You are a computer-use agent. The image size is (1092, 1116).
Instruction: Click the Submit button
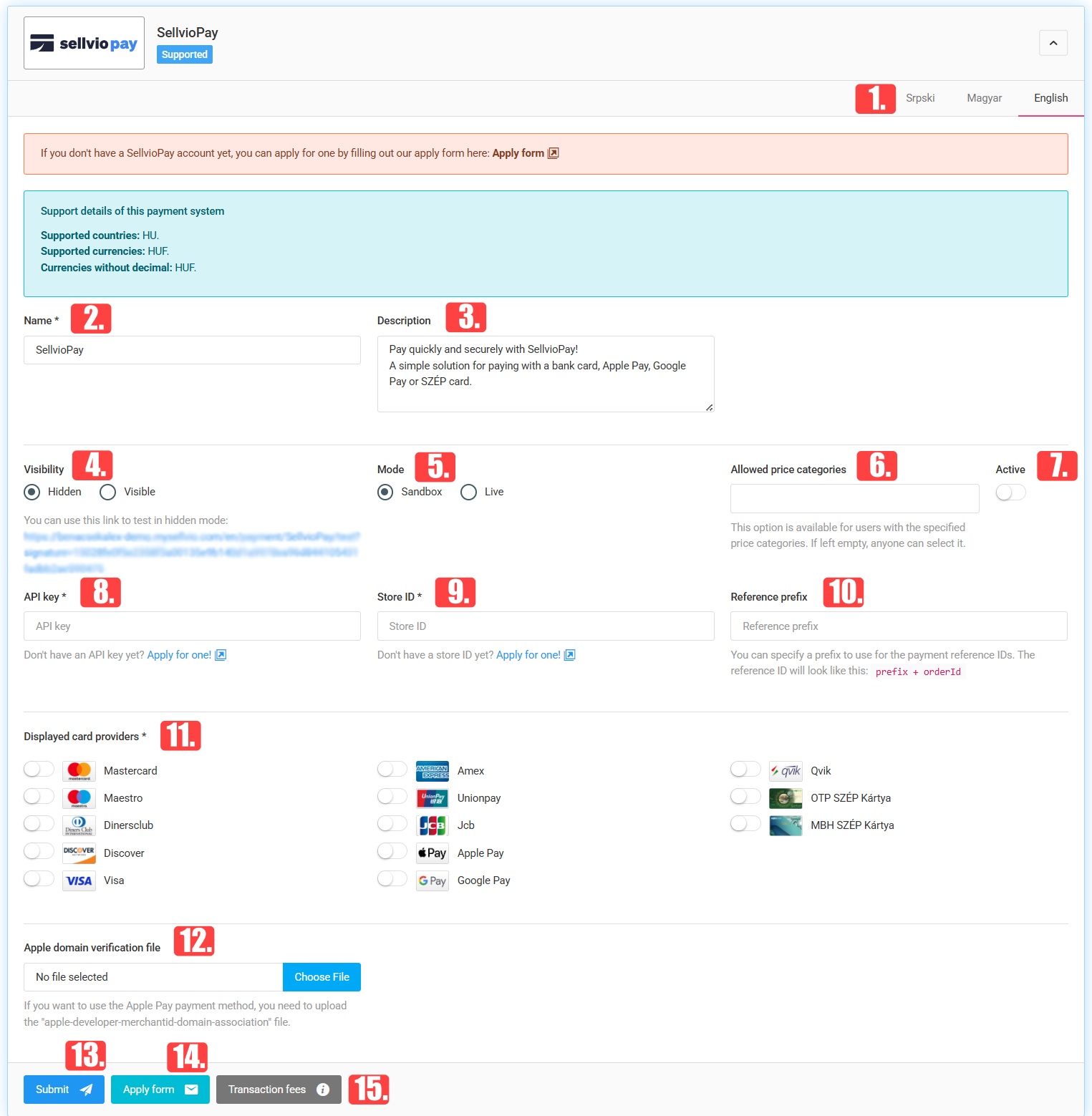click(64, 1090)
